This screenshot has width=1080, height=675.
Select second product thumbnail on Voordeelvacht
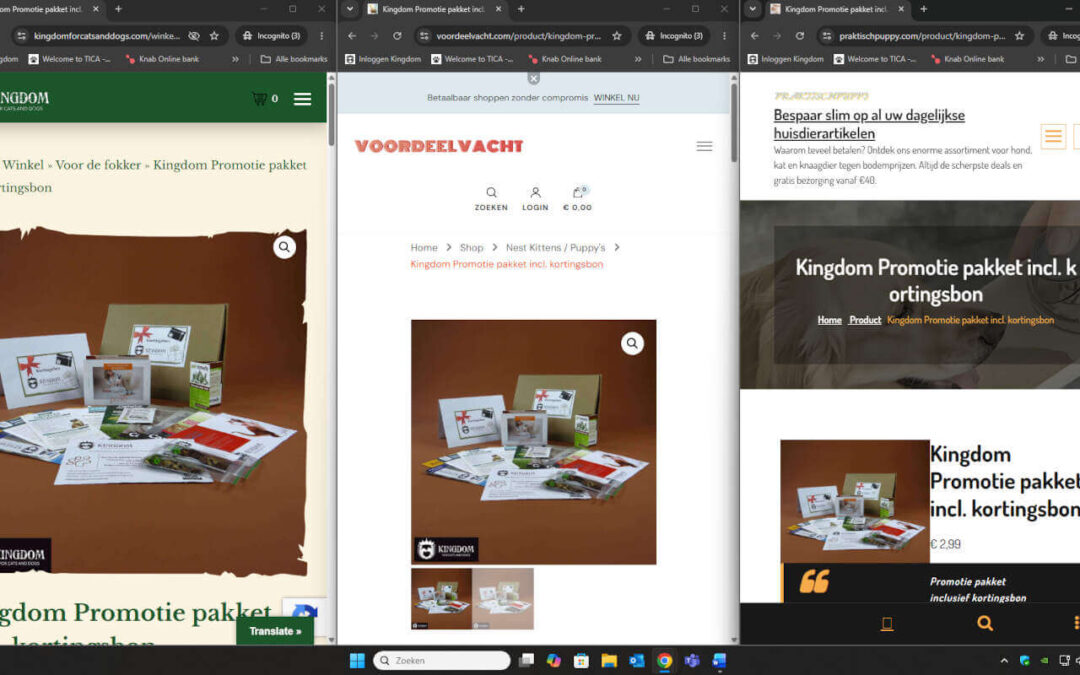[503, 599]
